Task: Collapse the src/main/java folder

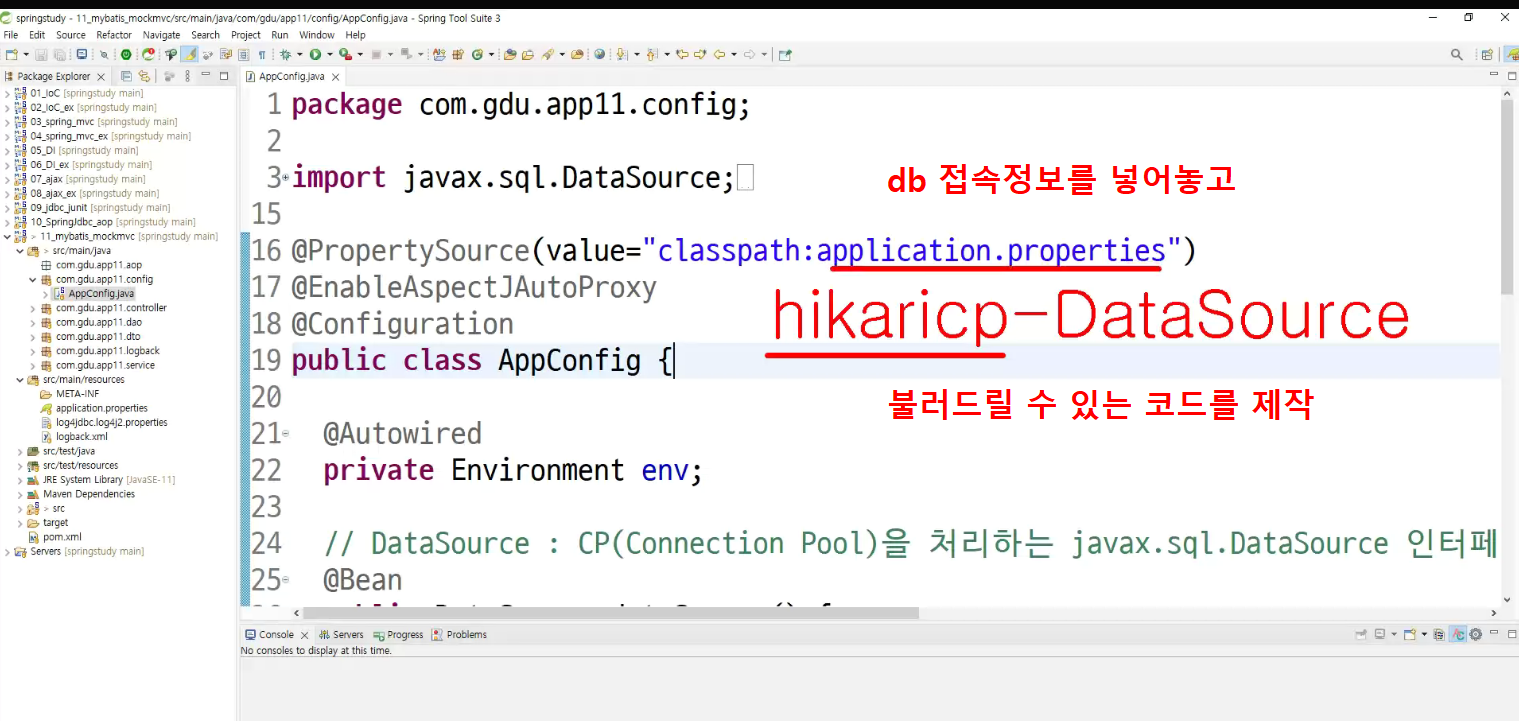Action: click(20, 251)
